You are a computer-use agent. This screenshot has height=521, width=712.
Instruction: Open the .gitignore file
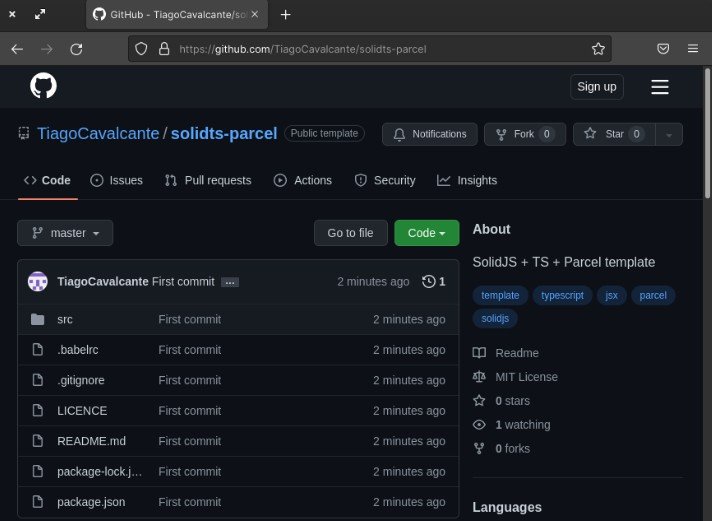coord(81,381)
